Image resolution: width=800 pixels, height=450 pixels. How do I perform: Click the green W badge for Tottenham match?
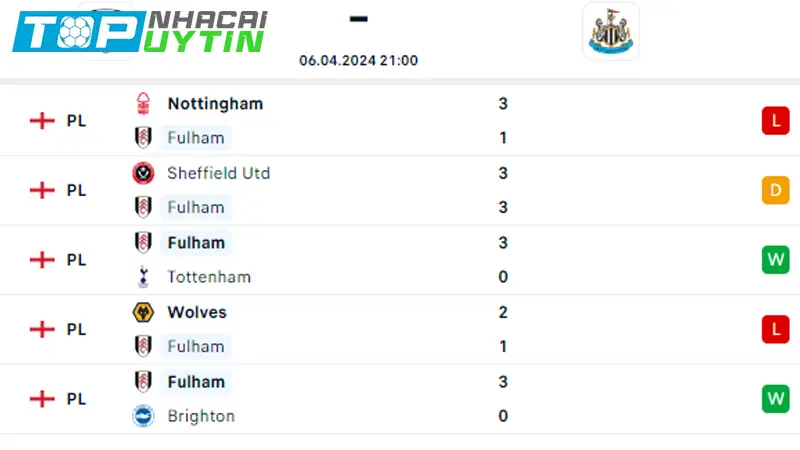(775, 260)
